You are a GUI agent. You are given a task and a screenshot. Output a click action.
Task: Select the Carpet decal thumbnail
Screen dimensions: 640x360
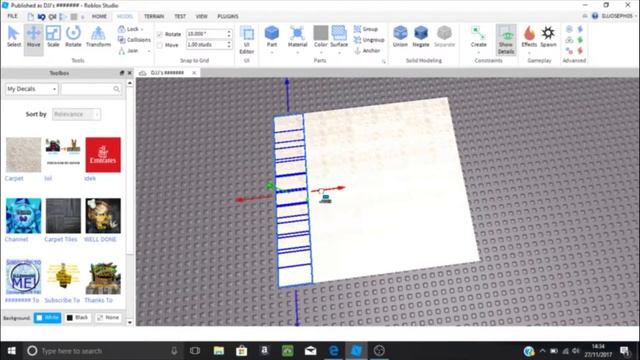click(23, 155)
